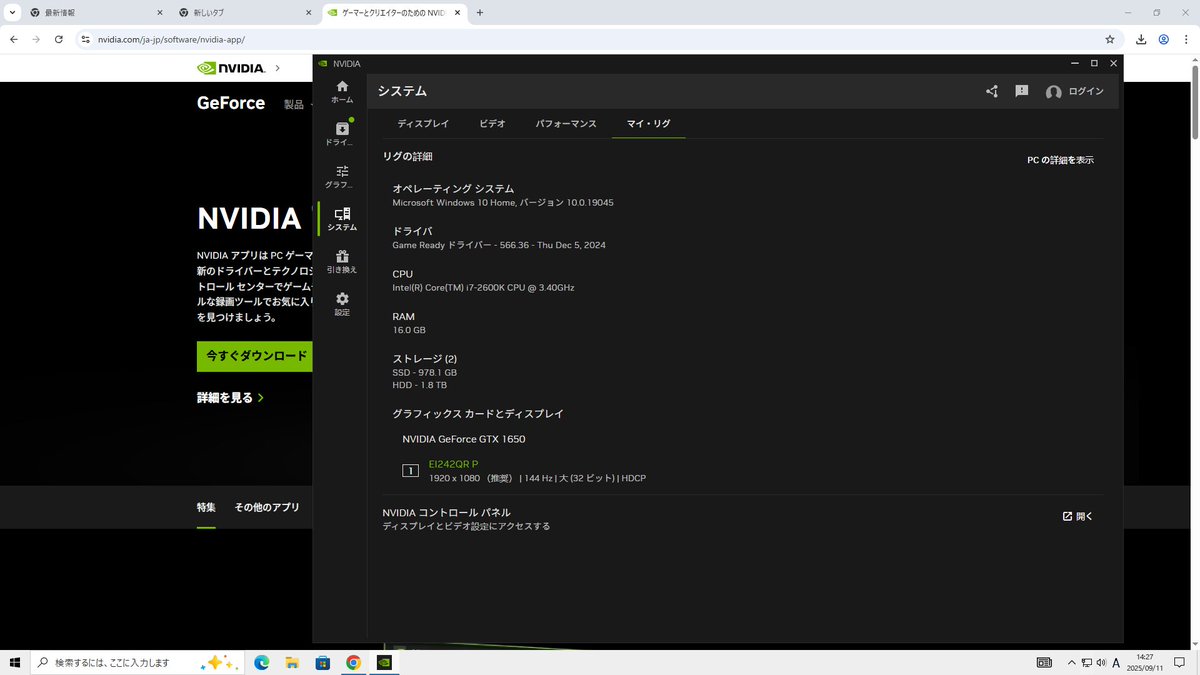1200x675 pixels.
Task: Click the HDD - 1.8 TB entry
Action: (419, 385)
